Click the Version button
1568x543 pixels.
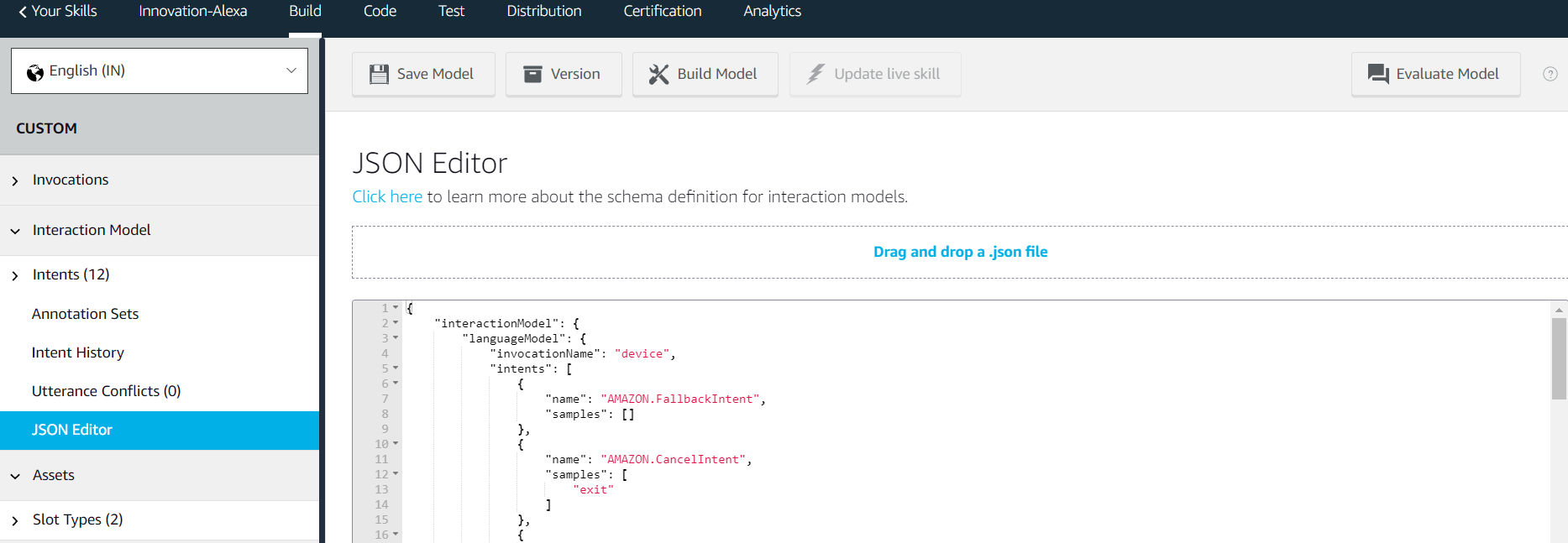pos(564,74)
